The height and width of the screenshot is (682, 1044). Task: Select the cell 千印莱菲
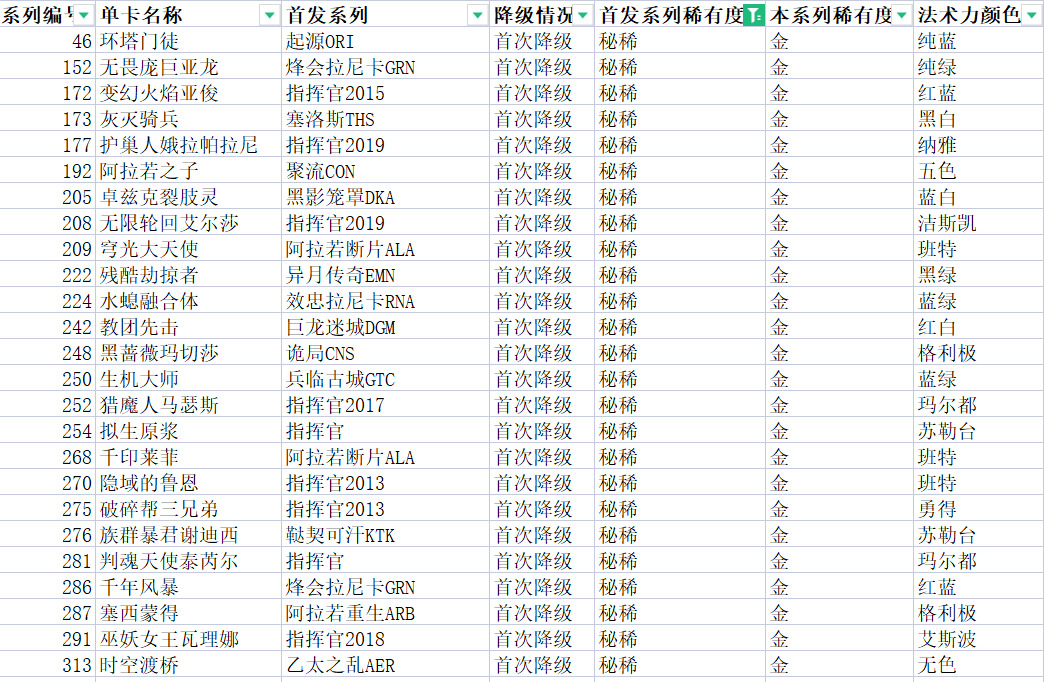(188, 457)
